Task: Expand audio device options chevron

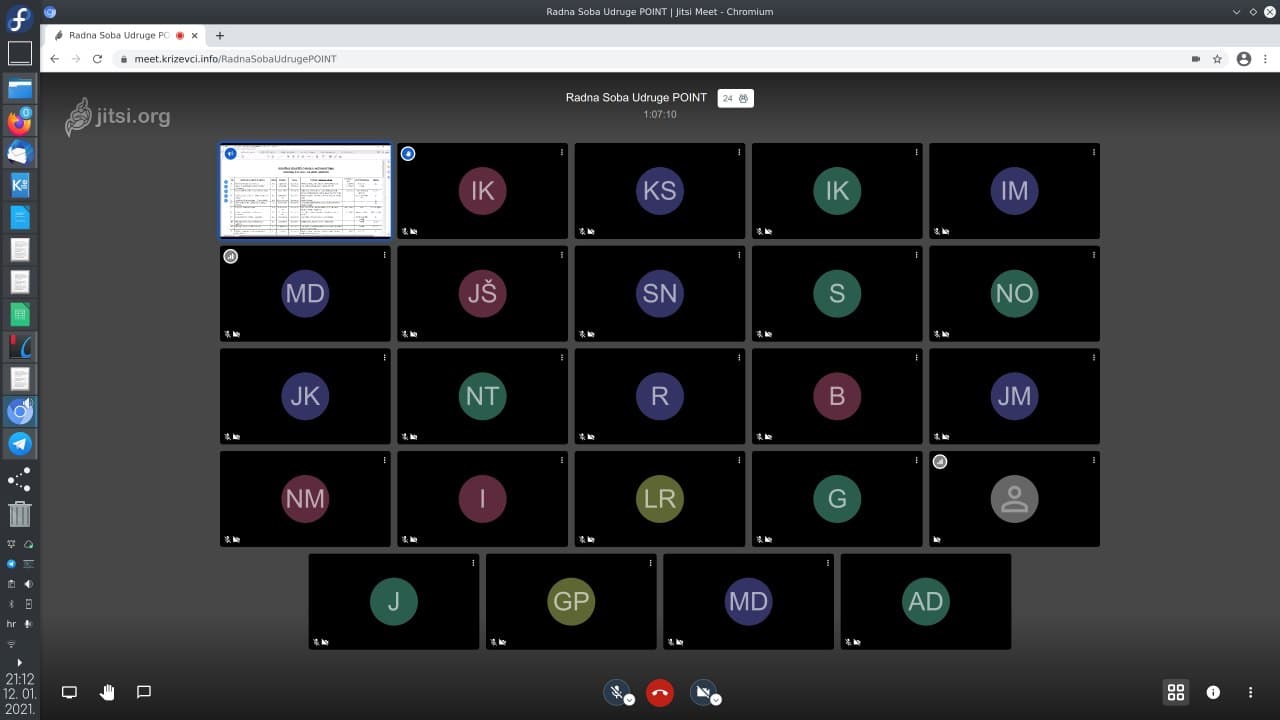Action: (x=629, y=700)
